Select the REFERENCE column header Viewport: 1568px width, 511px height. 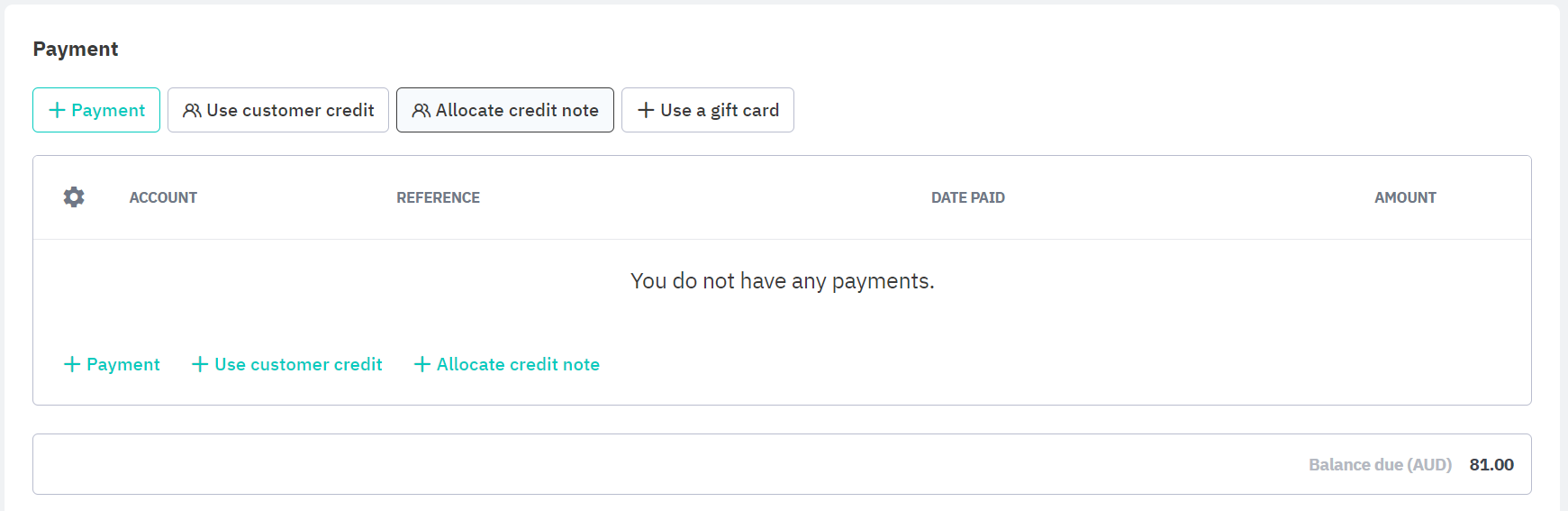pos(438,197)
